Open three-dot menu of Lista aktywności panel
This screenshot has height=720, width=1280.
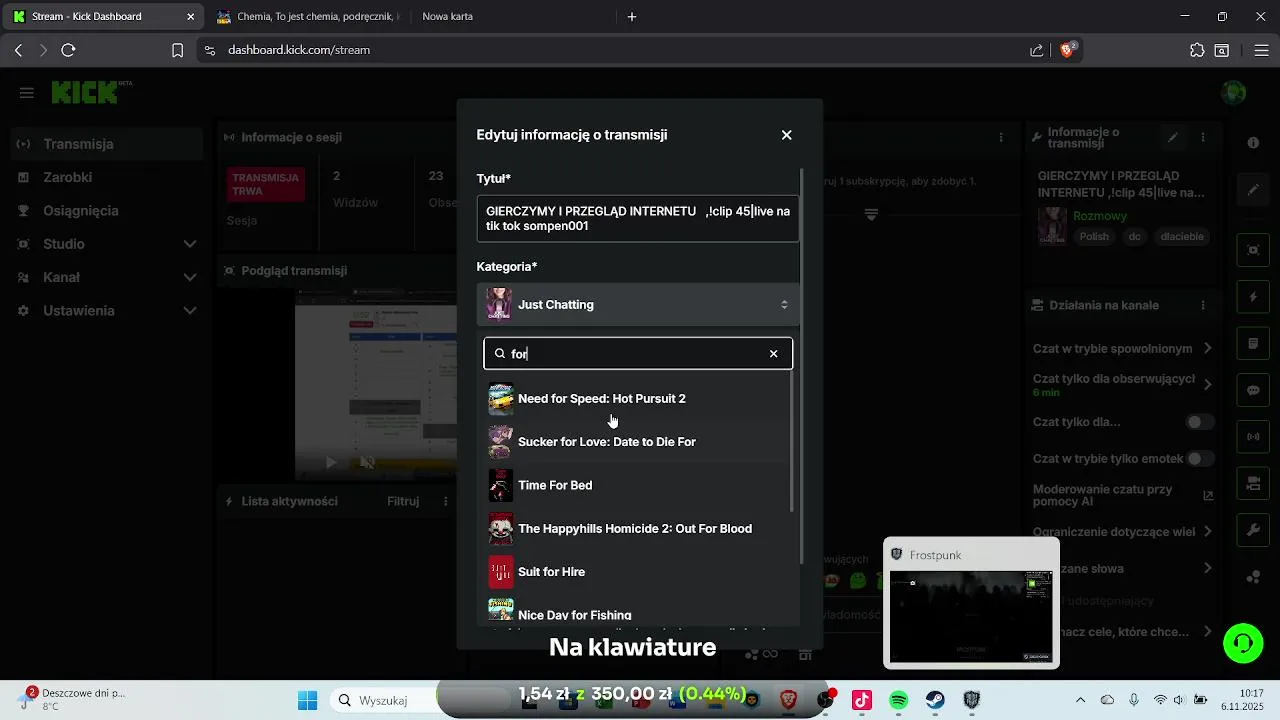click(x=446, y=501)
